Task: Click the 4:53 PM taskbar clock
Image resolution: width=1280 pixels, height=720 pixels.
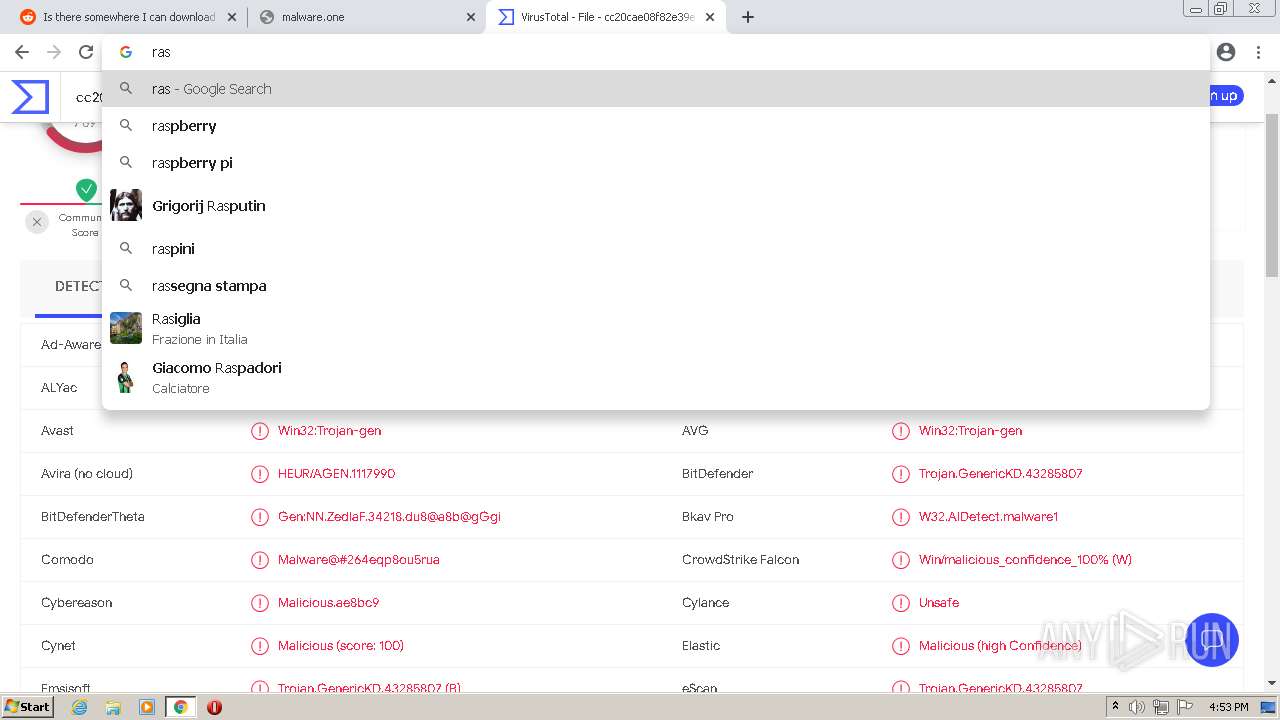Action: click(1229, 707)
